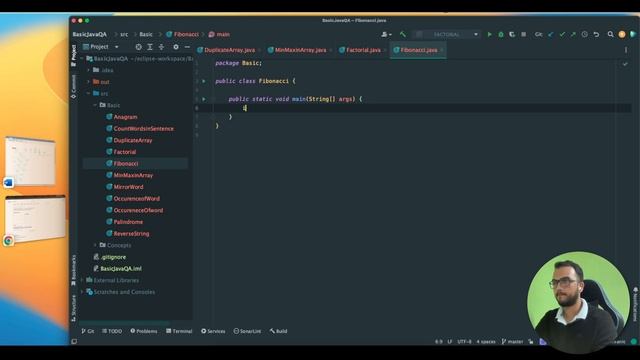Collapse the src folder
This screenshot has height=360, width=640.
pyautogui.click(x=89, y=93)
